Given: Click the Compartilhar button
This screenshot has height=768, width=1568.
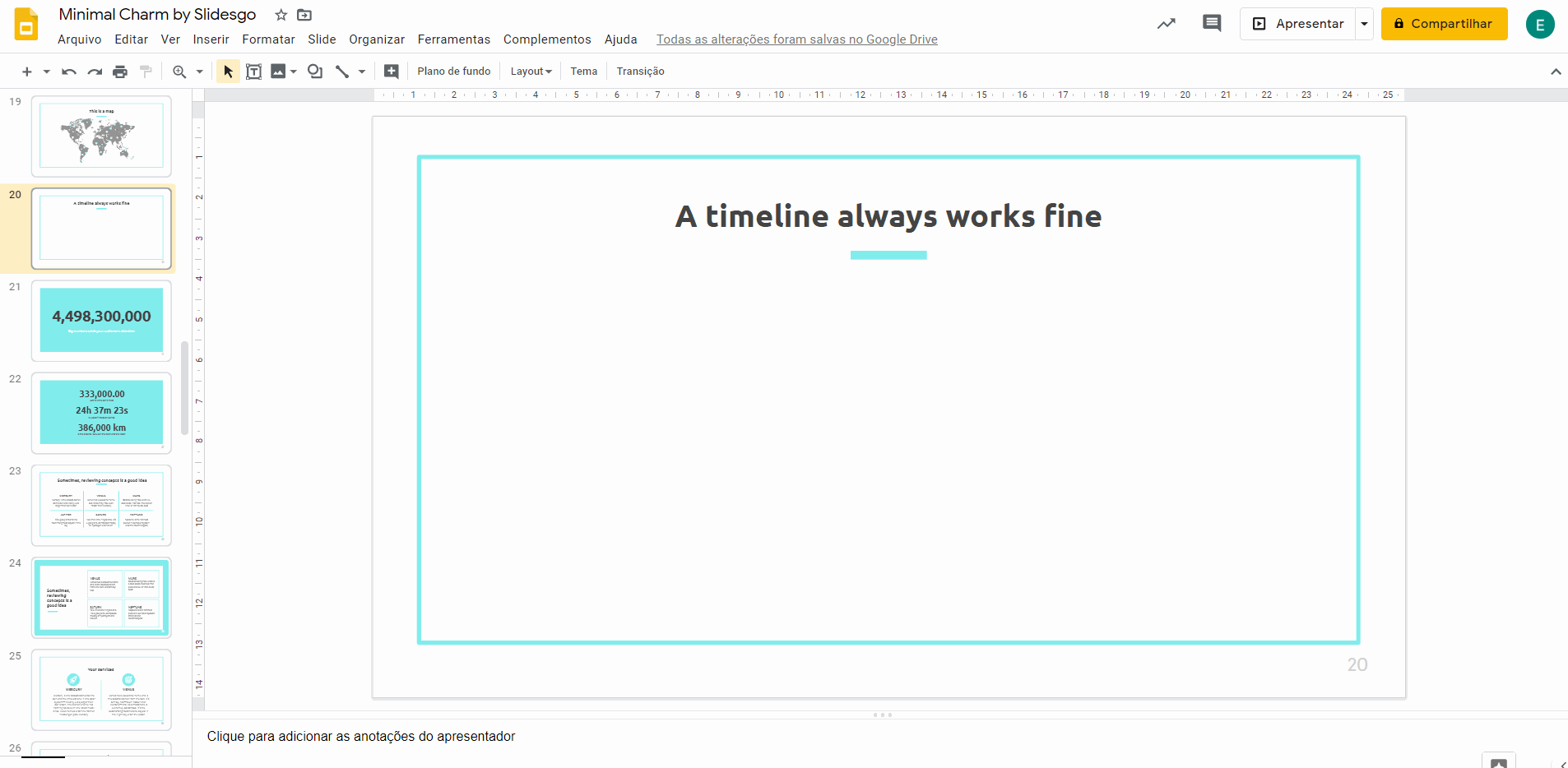Looking at the screenshot, I should coord(1444,24).
